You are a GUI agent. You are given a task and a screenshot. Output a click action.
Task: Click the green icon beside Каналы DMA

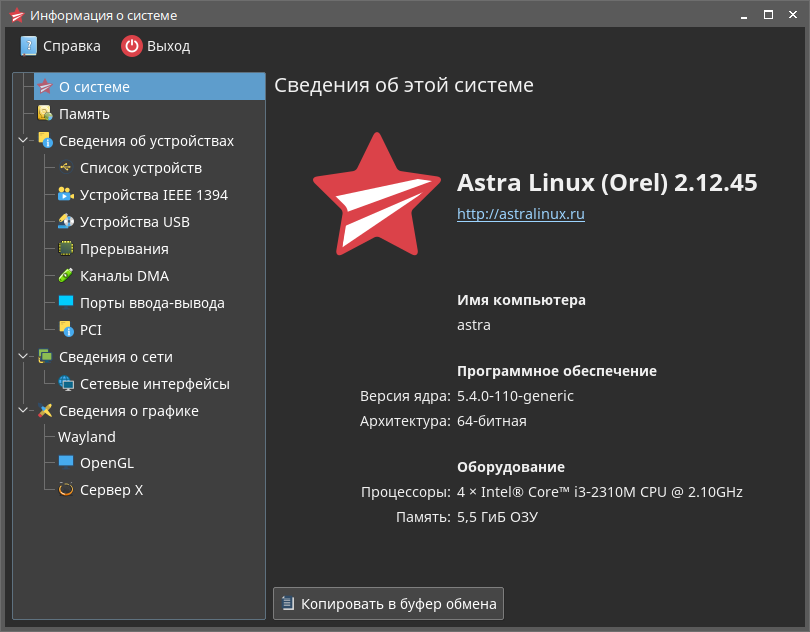(66, 275)
